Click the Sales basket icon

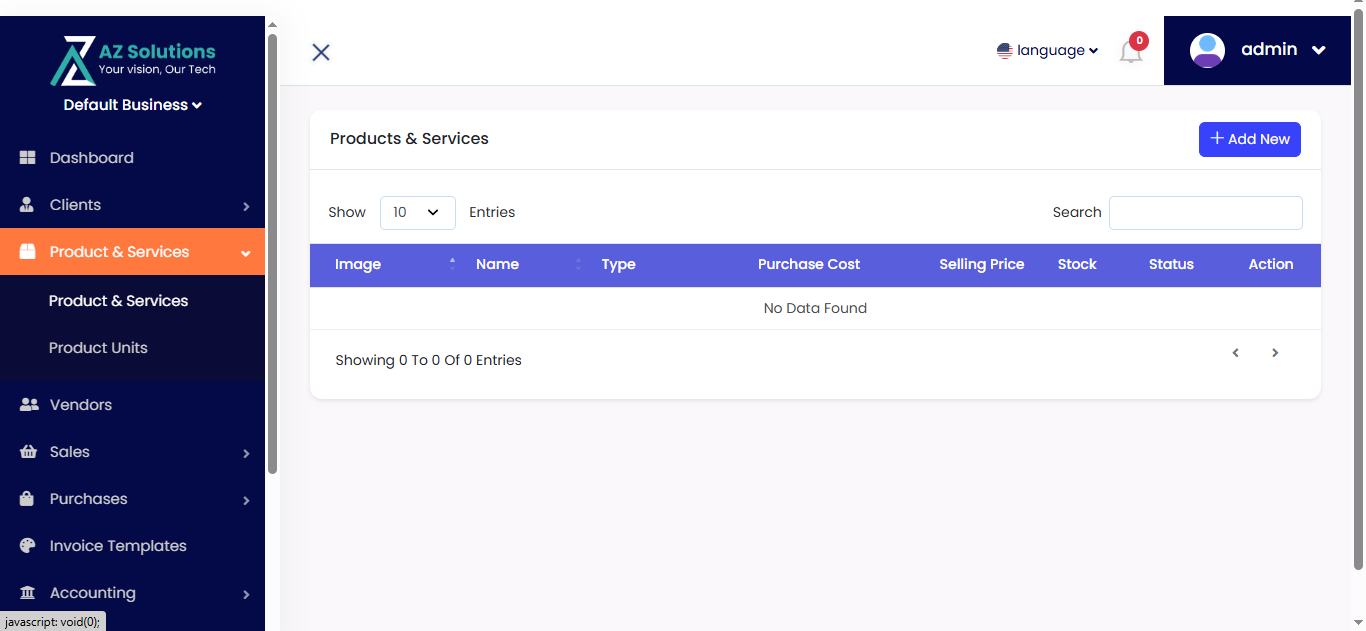[28, 452]
